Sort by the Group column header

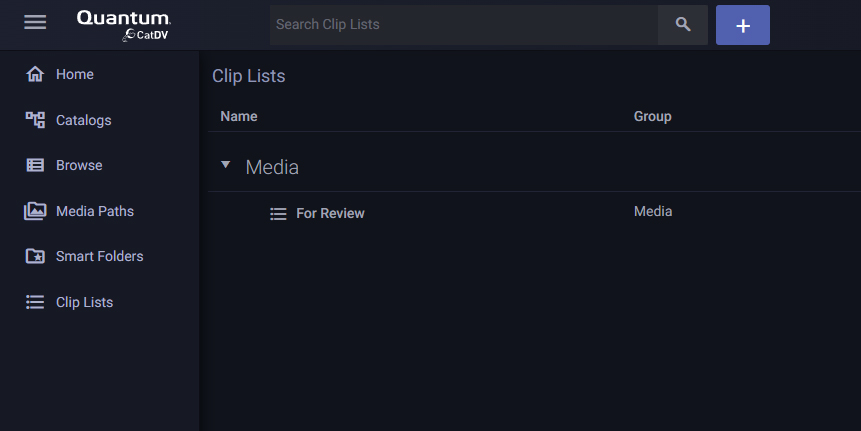pyautogui.click(x=652, y=116)
